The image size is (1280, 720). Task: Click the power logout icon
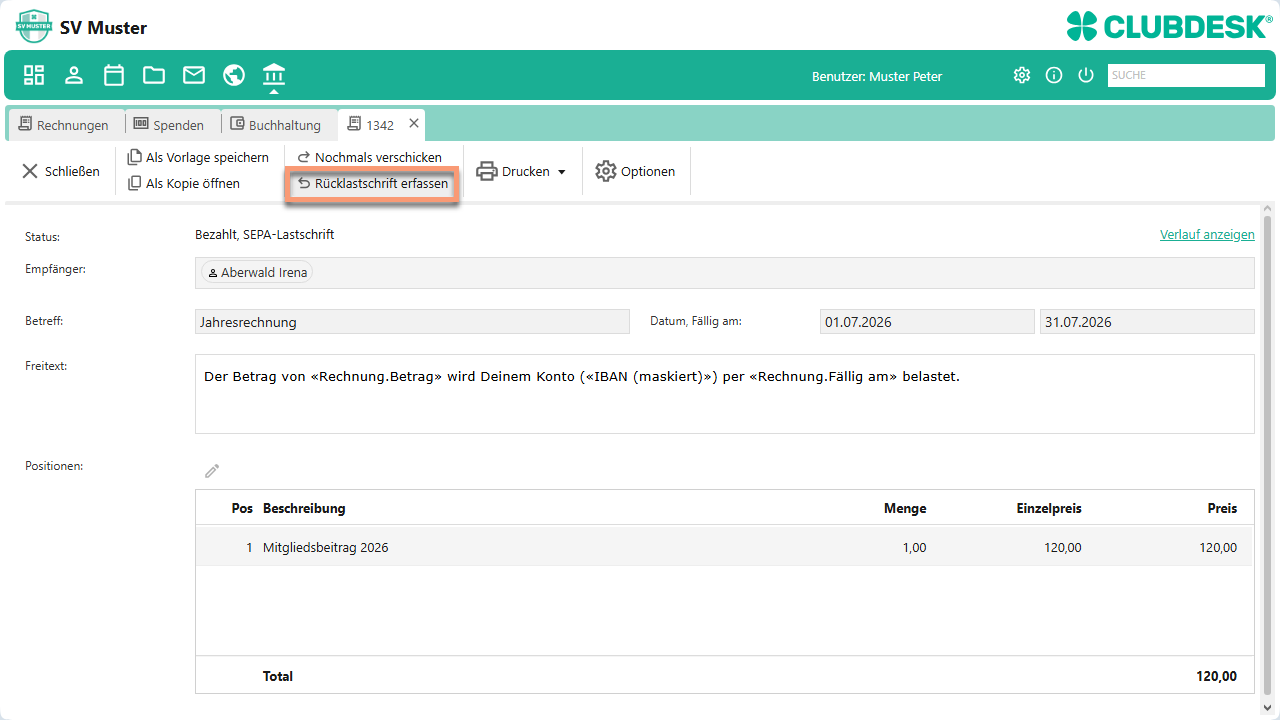pyautogui.click(x=1086, y=75)
